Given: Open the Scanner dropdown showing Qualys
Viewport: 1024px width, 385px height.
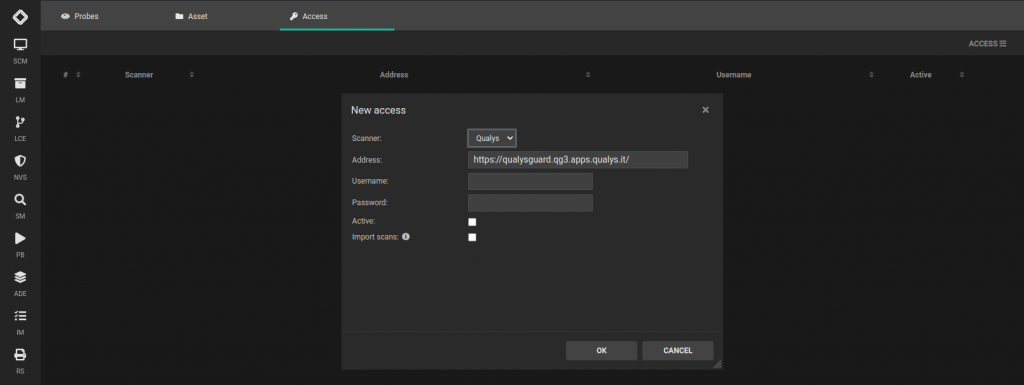Looking at the screenshot, I should click(492, 138).
